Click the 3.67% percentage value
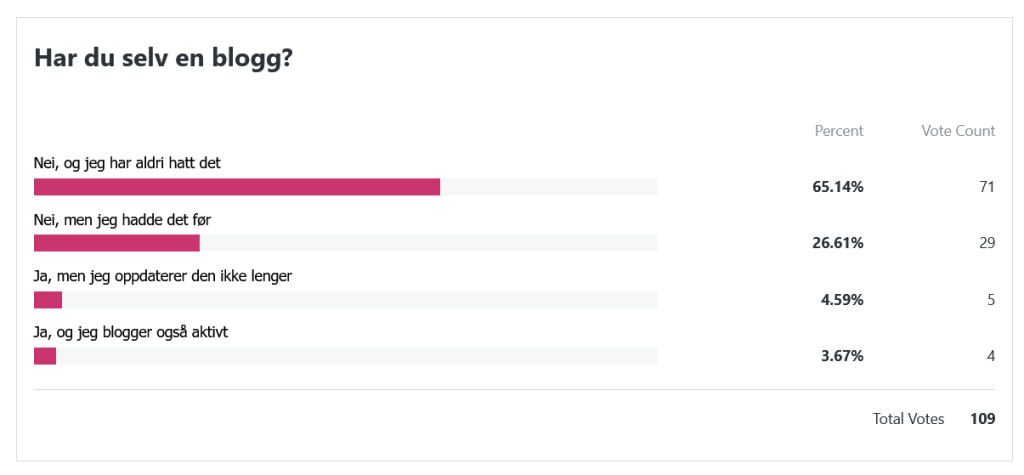 [x=842, y=356]
